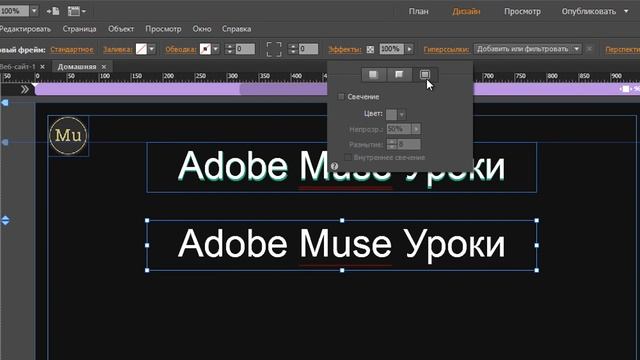Click the corner radius stepper arrows
The image size is (640, 360).
coord(293,49)
